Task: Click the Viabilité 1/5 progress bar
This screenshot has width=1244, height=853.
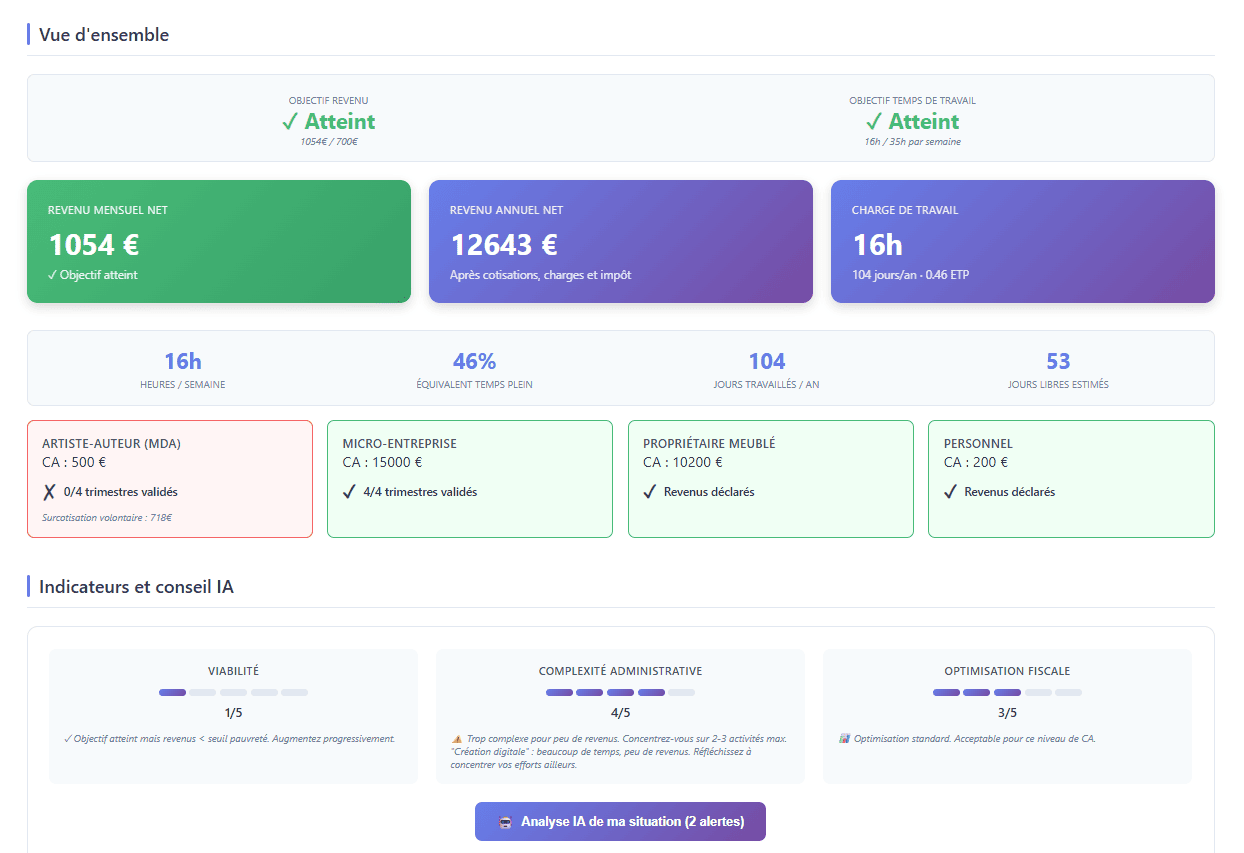Action: (233, 692)
